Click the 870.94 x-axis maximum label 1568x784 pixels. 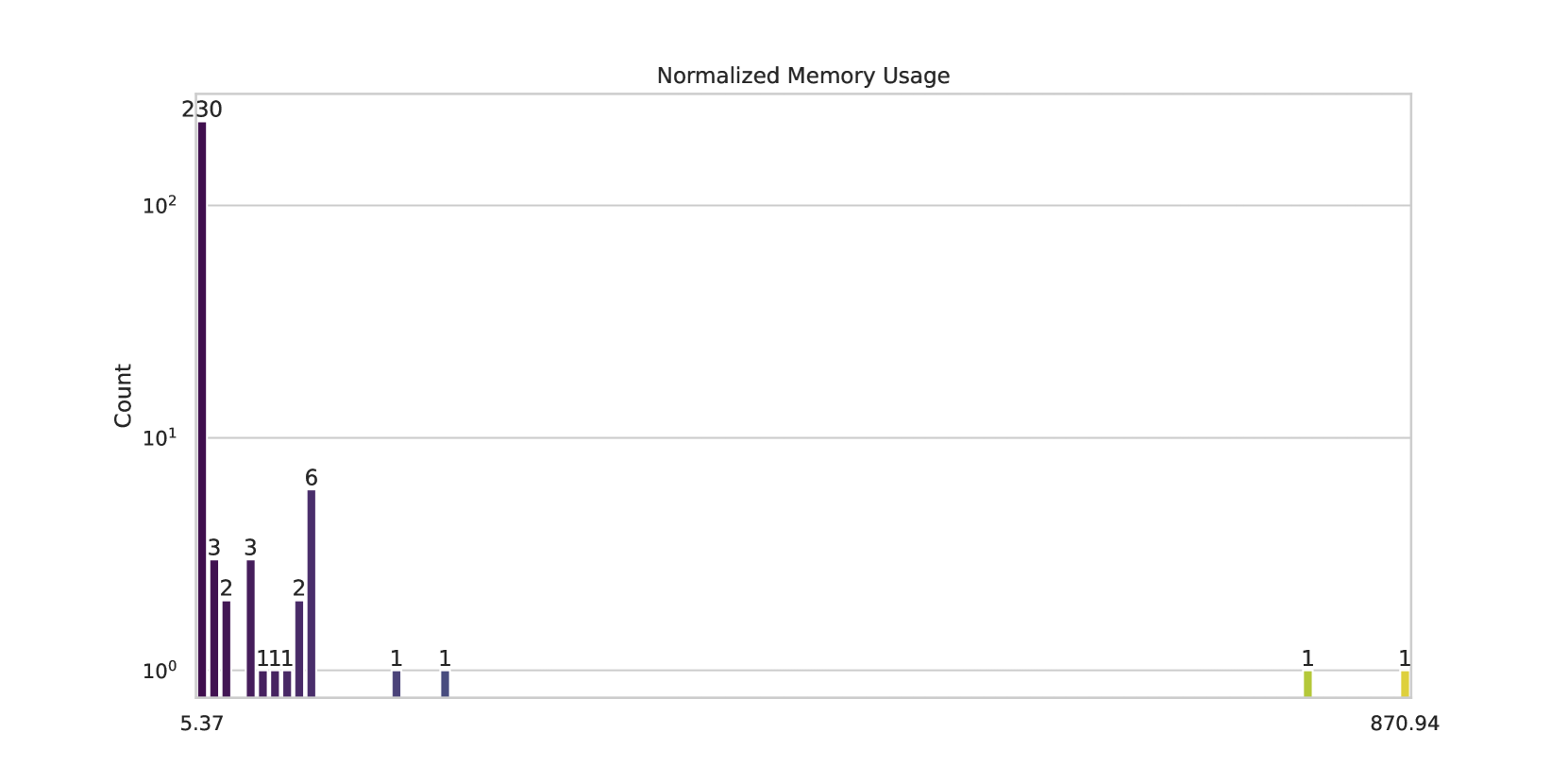click(x=1405, y=724)
